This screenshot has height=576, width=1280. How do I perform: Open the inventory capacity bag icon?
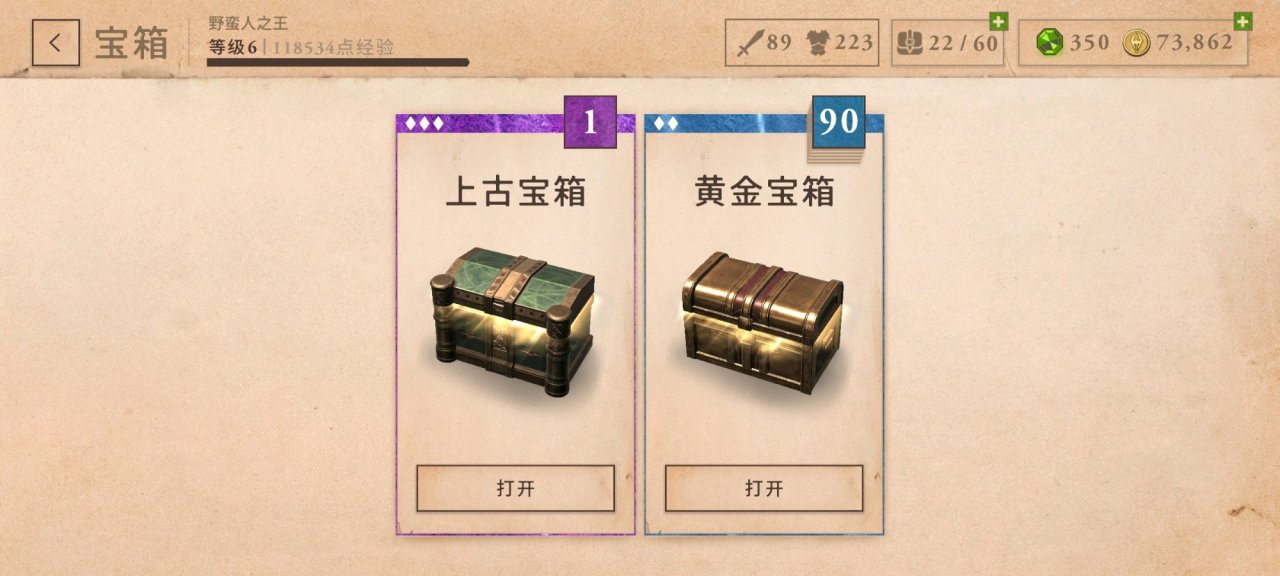[910, 43]
